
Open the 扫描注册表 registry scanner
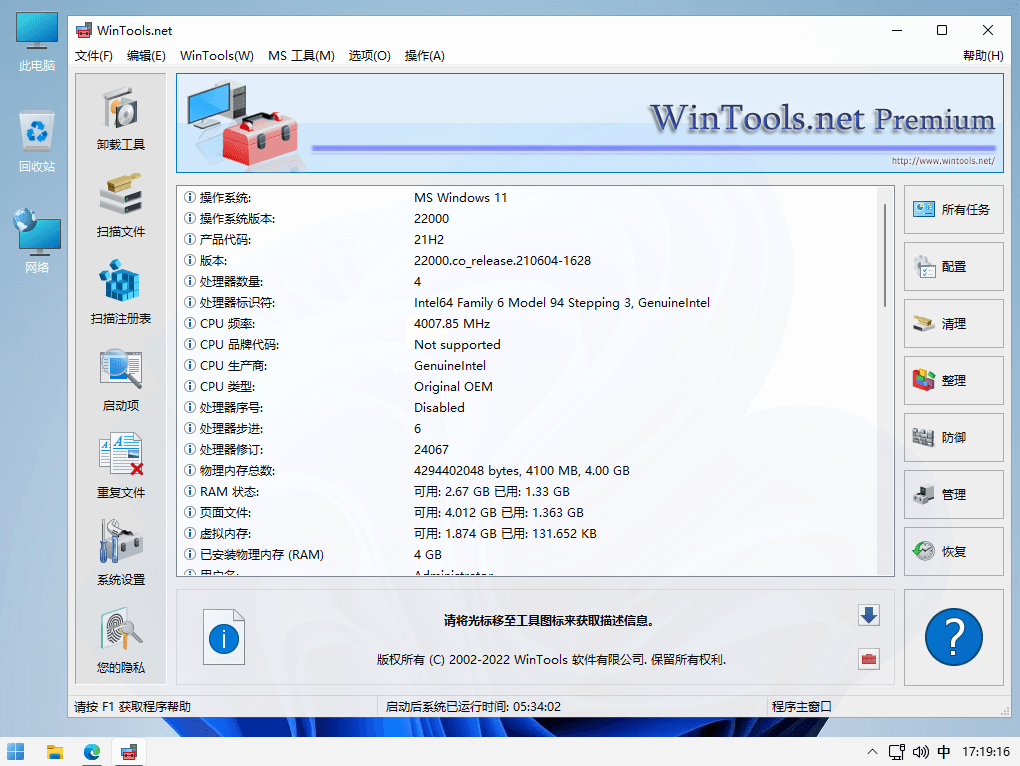click(121, 293)
